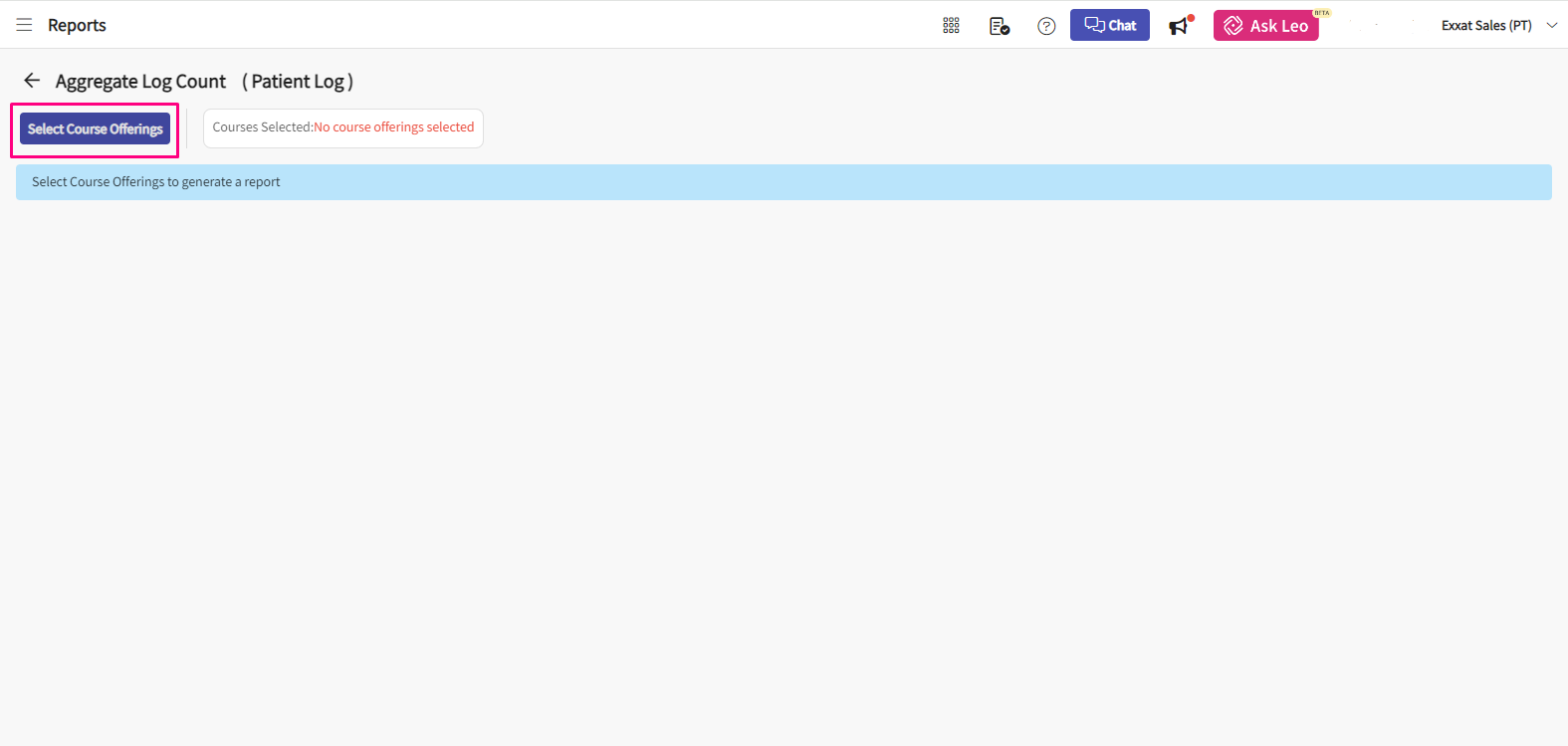Open the document checklist icon
1568x746 pixels.
tap(1000, 26)
